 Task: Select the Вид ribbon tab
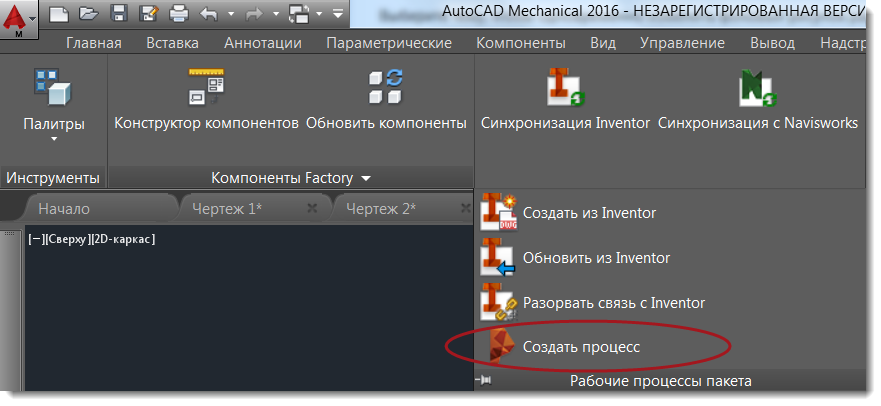point(603,43)
